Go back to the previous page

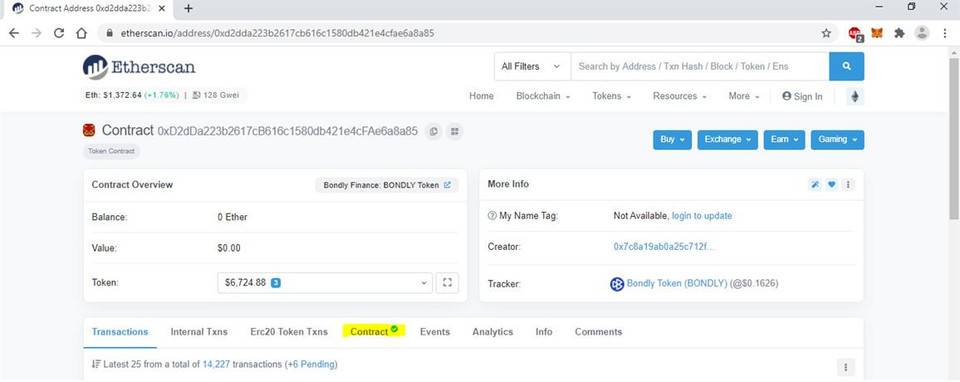pyautogui.click(x=14, y=33)
